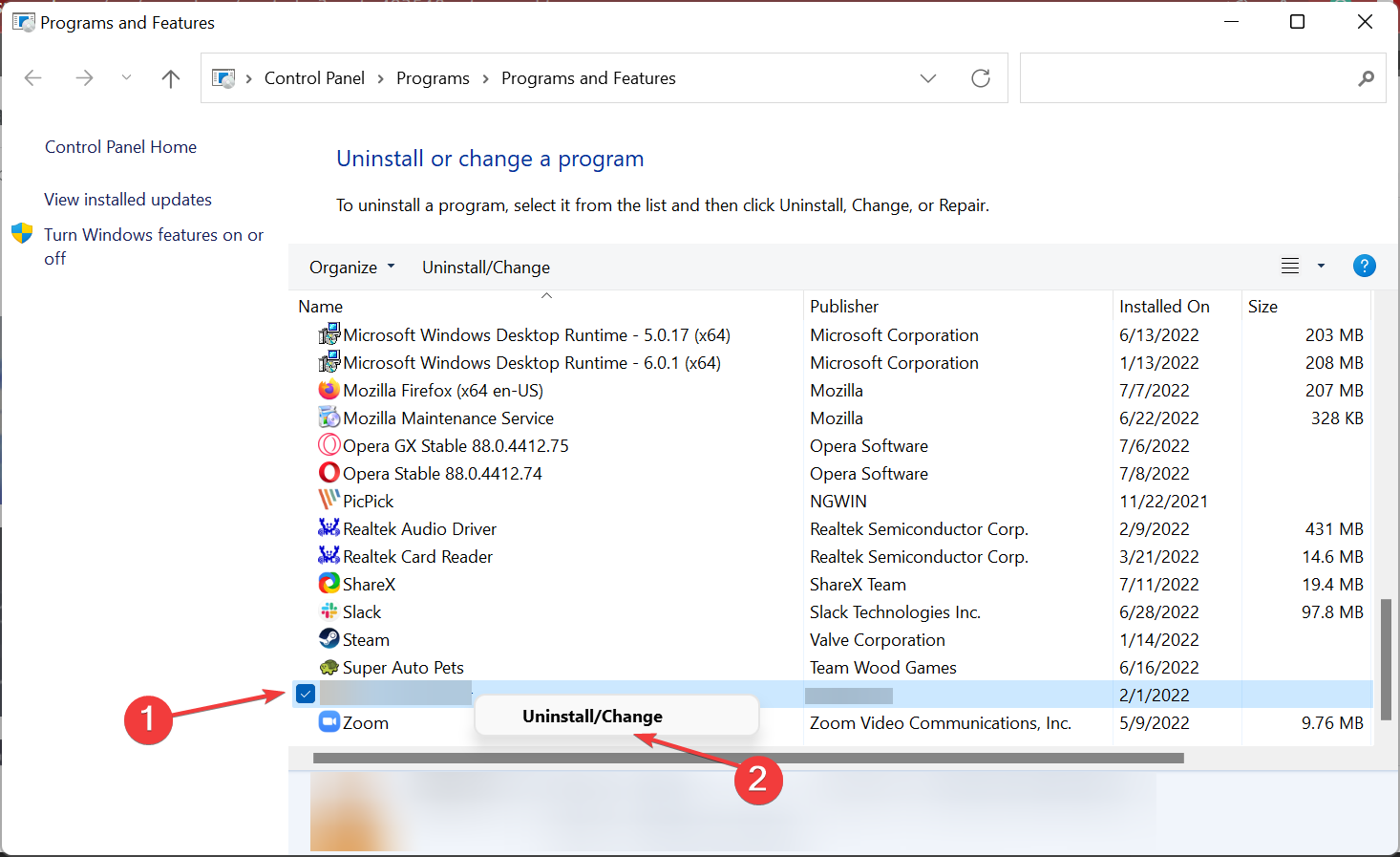Viewport: 1400px width, 857px height.
Task: Click the 2/1/2022 date in selected row
Action: point(1155,696)
